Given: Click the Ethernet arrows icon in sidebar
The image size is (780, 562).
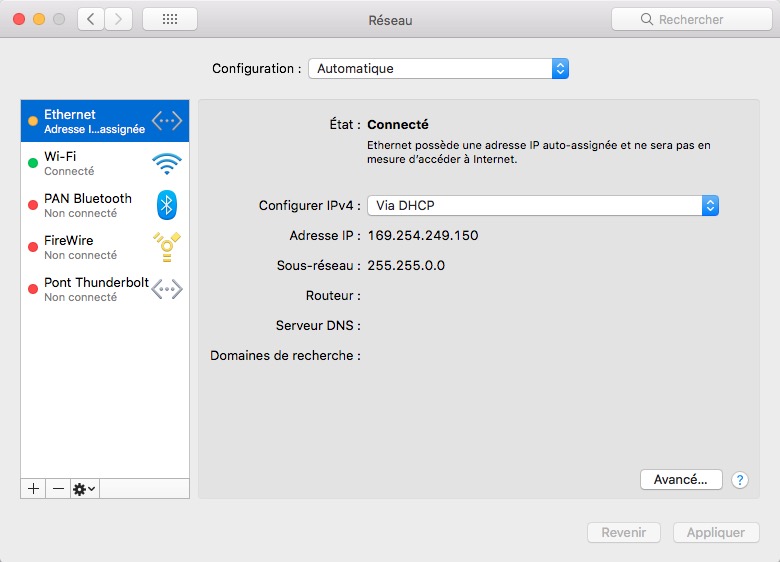Looking at the screenshot, I should 167,121.
